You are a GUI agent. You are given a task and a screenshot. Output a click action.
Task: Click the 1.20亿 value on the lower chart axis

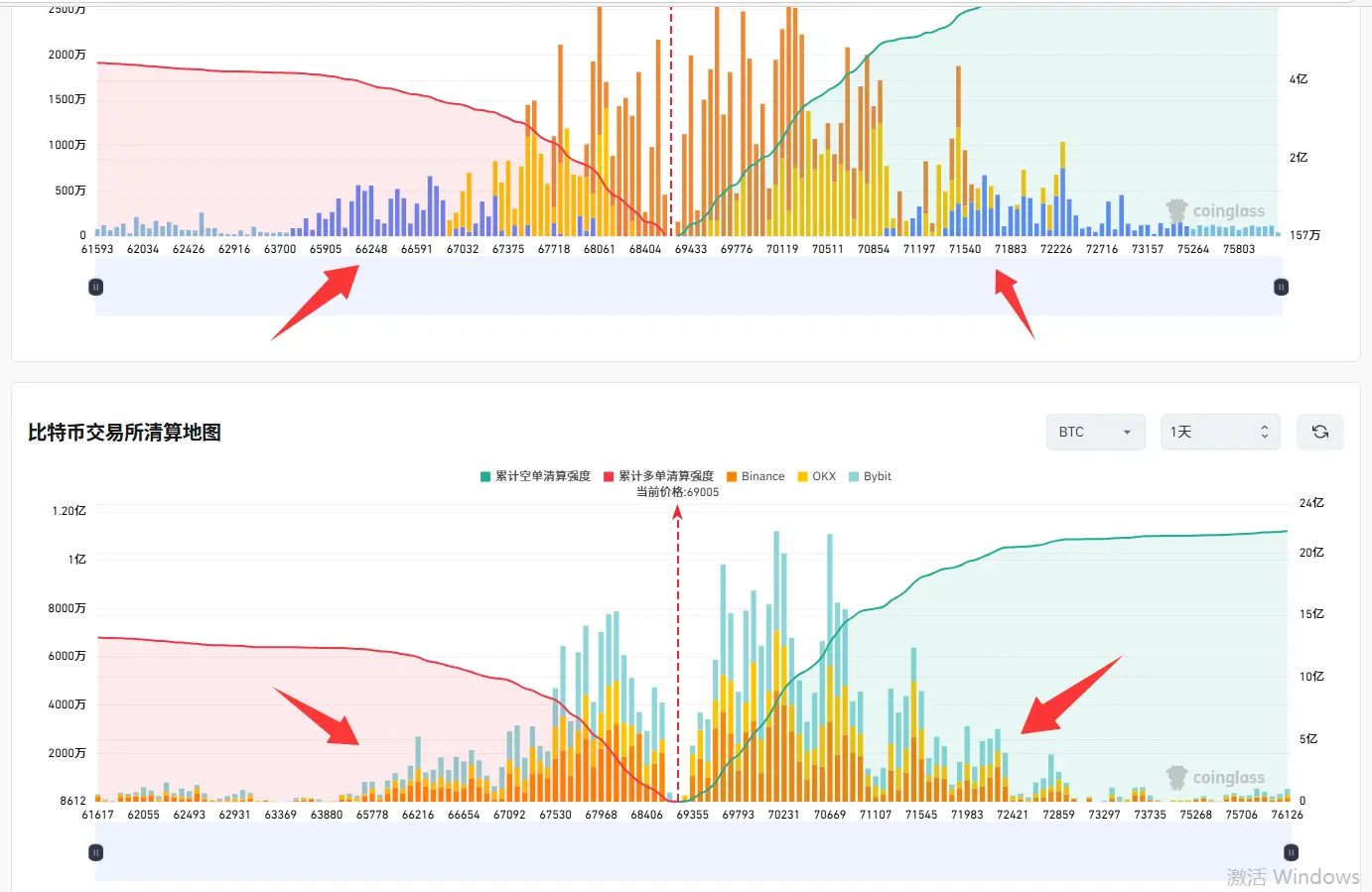click(x=69, y=511)
